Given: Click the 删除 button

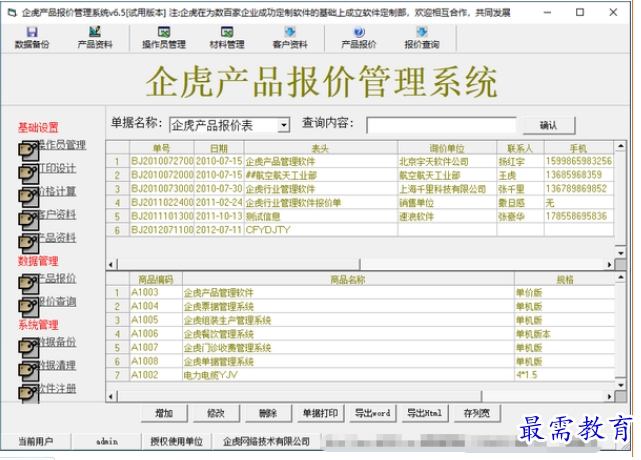Looking at the screenshot, I should [x=268, y=413].
